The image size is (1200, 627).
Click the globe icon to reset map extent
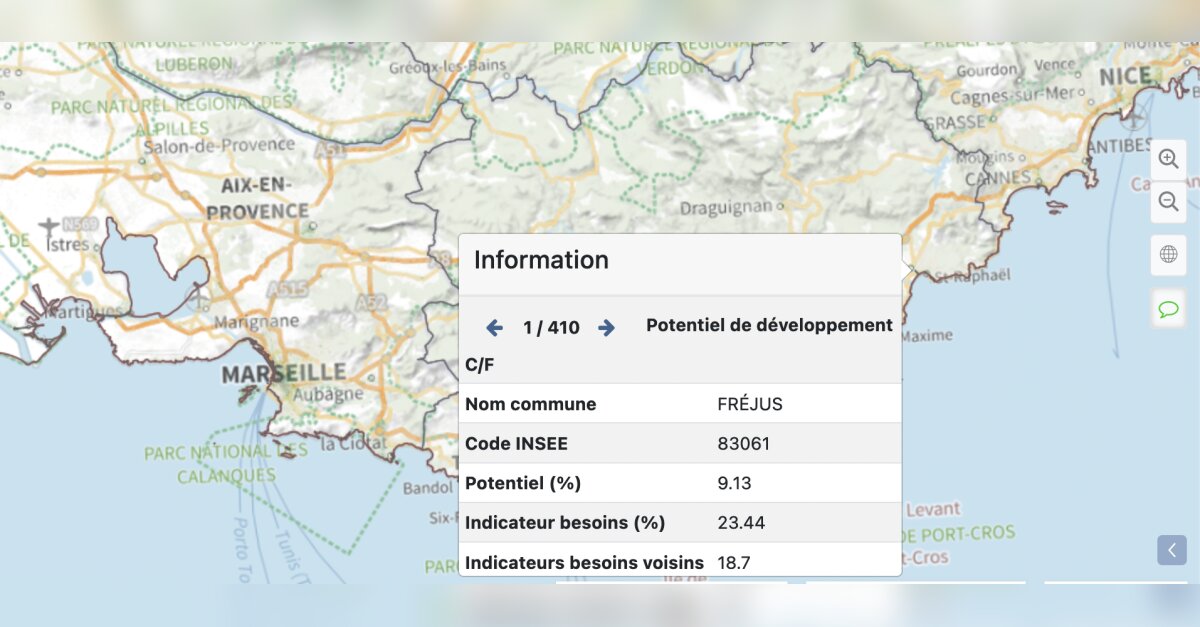coord(1168,255)
